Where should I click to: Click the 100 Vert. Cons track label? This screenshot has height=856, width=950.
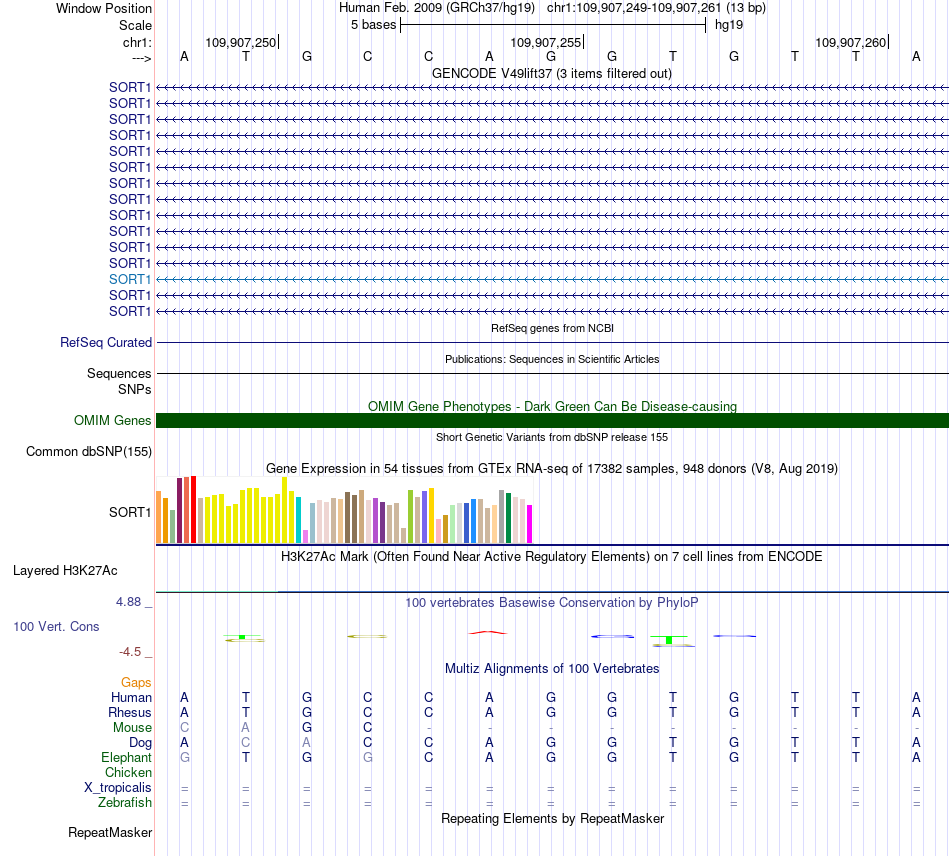(x=56, y=626)
